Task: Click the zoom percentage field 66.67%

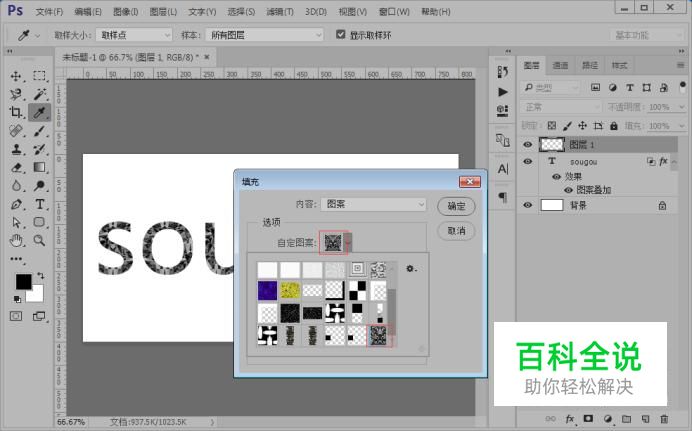Action: (x=71, y=422)
